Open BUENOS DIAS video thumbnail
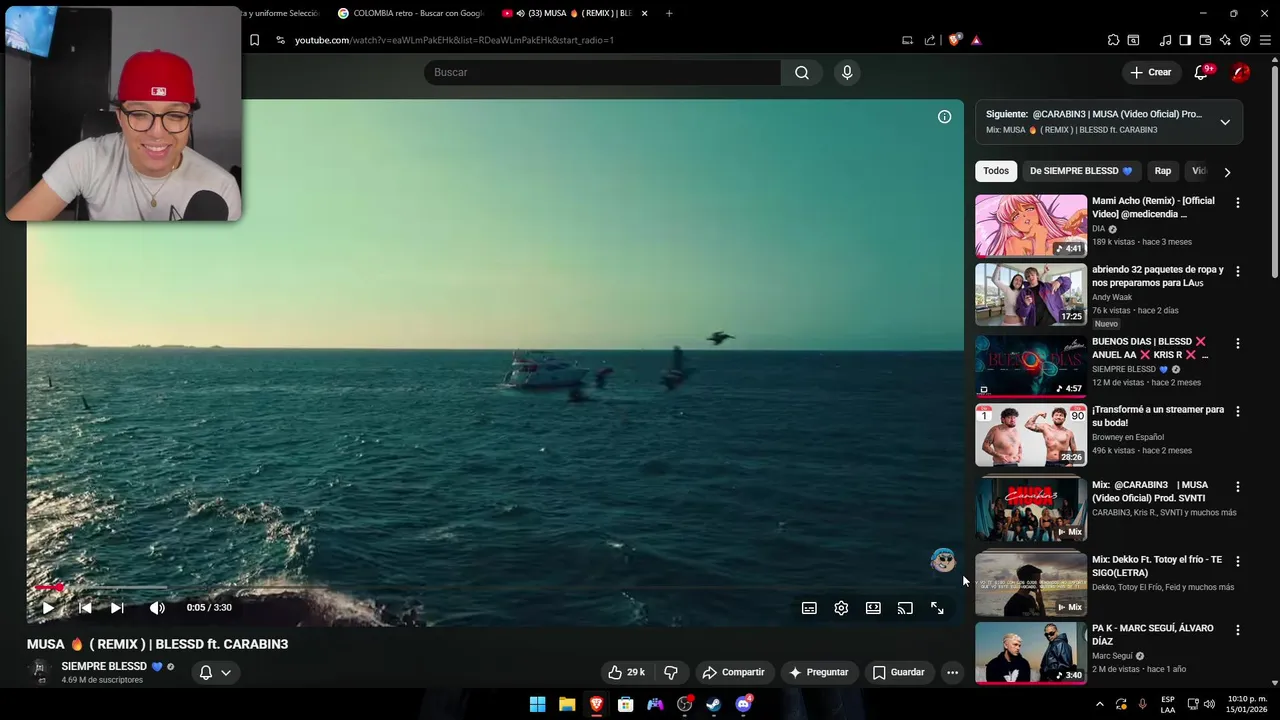 click(x=1031, y=366)
